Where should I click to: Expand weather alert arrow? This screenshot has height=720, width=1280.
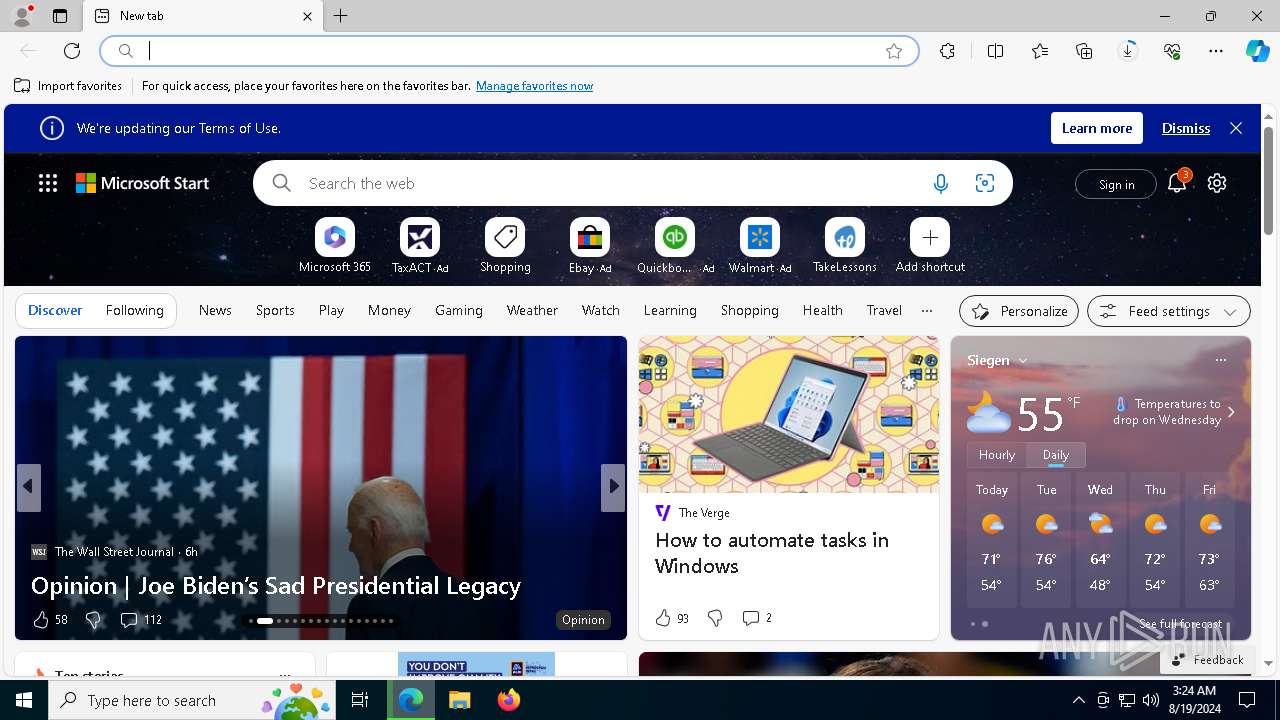click(1231, 412)
